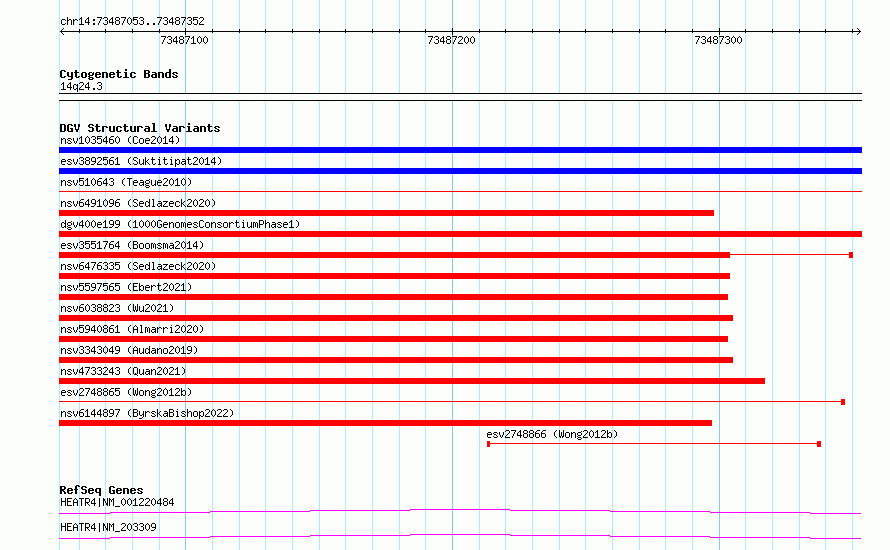Click esv2748866 (Wong2012b) label

(x=552, y=434)
